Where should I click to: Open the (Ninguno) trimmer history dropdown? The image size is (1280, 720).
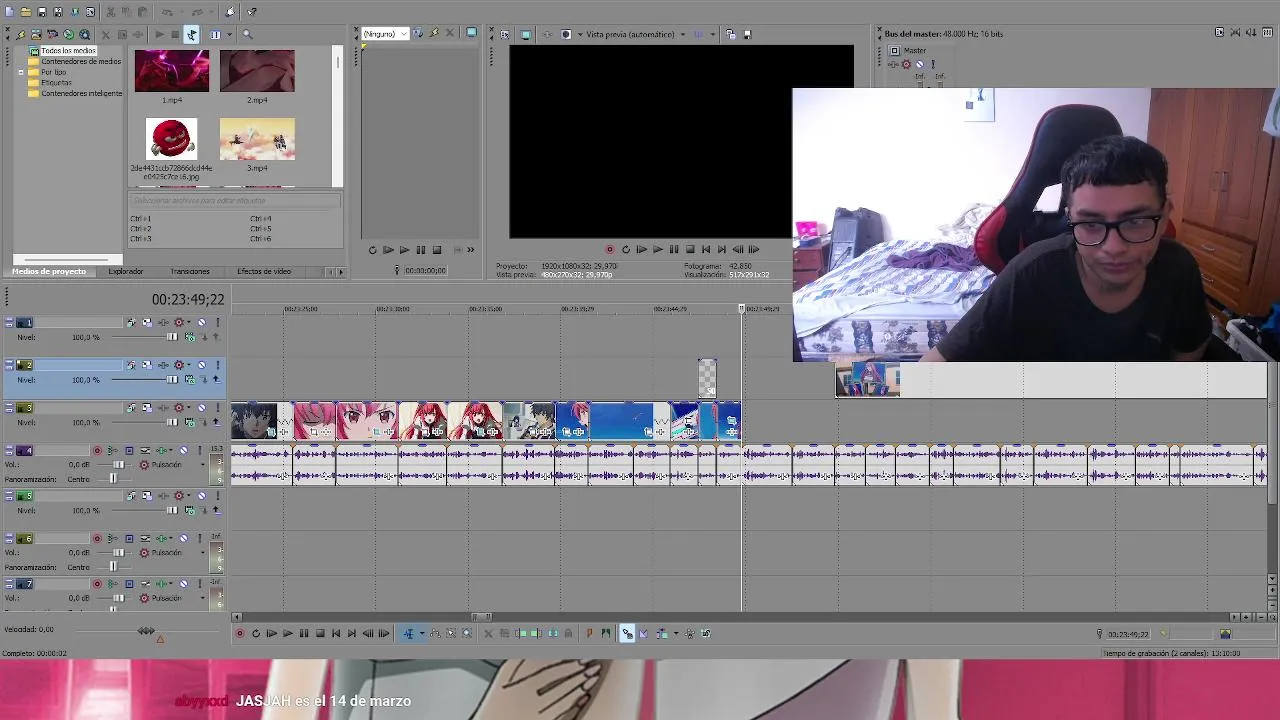pyautogui.click(x=385, y=34)
